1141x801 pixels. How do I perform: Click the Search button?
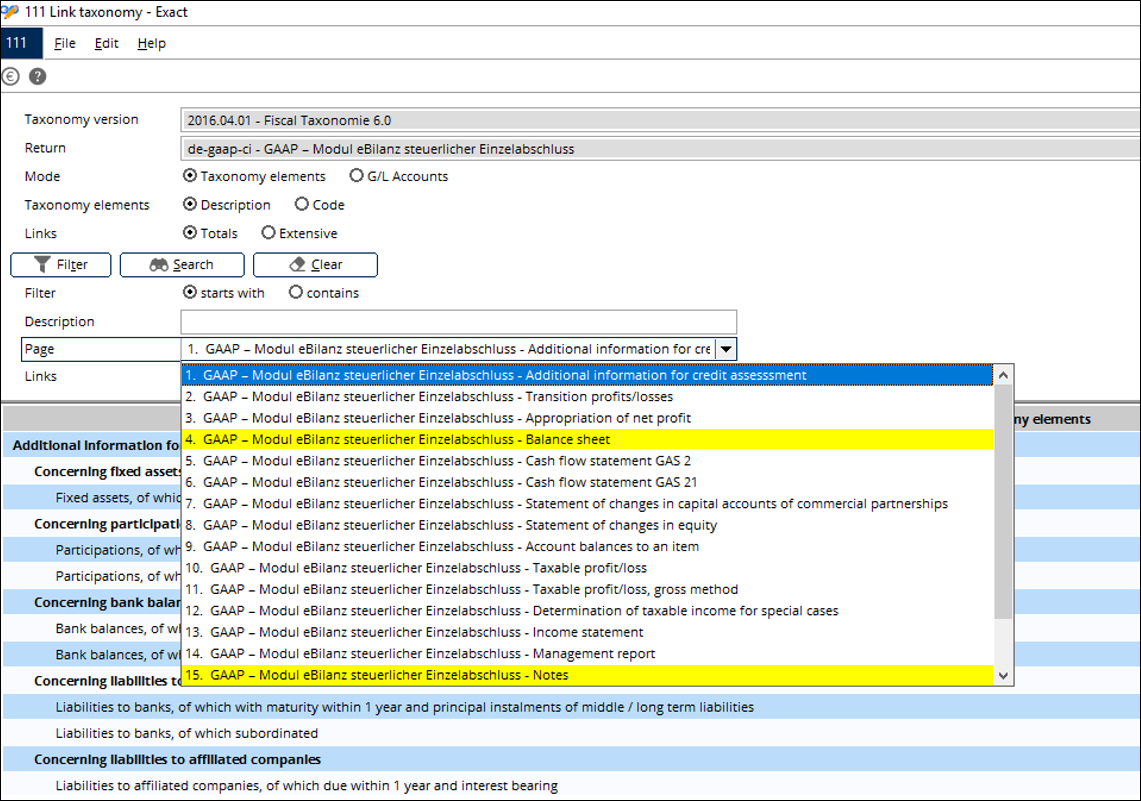pyautogui.click(x=182, y=265)
